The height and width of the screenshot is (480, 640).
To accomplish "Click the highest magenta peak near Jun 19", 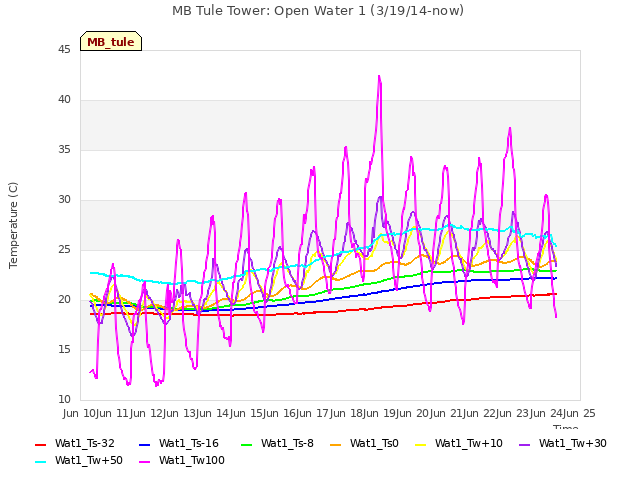I will coord(379,76).
